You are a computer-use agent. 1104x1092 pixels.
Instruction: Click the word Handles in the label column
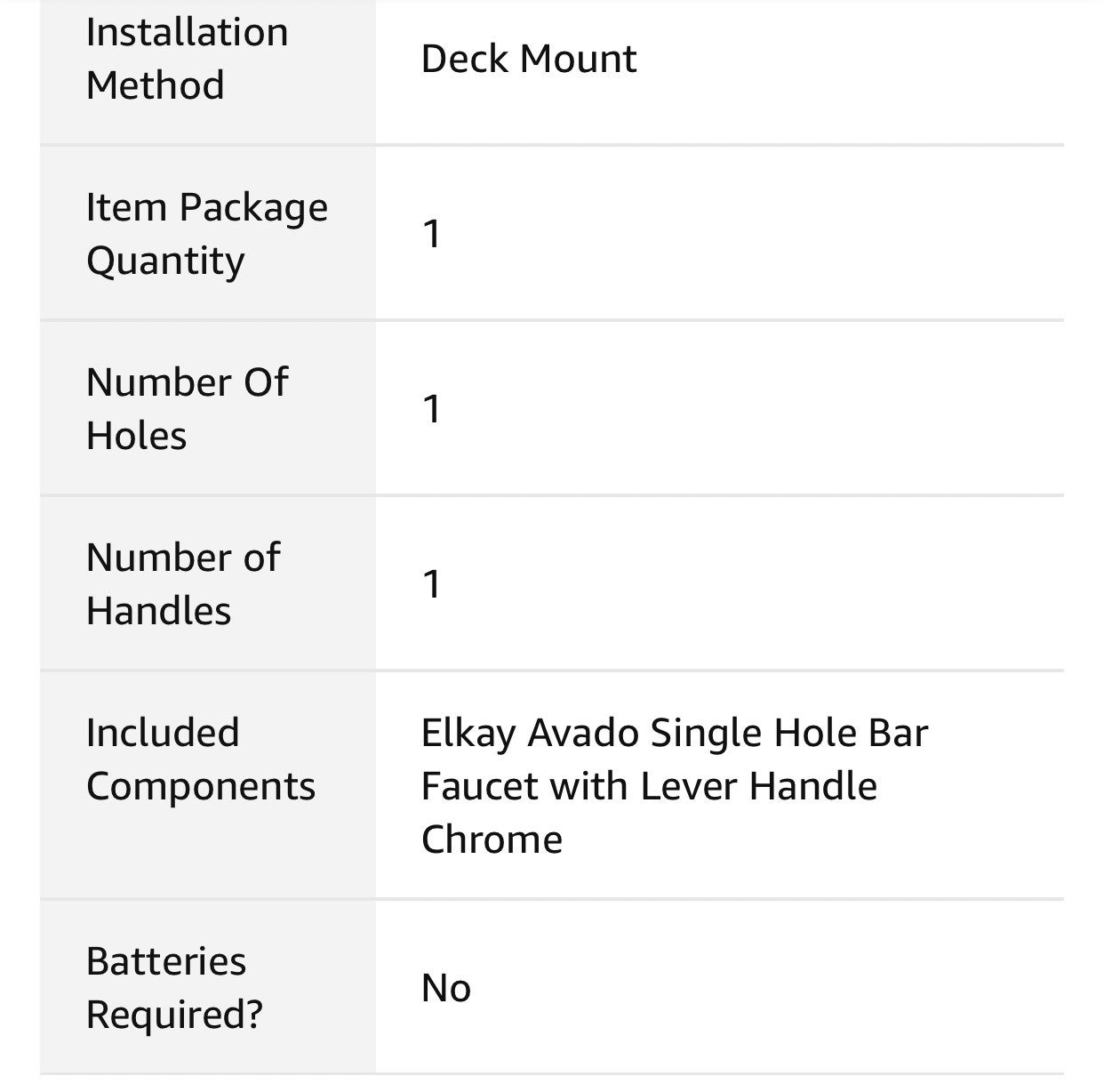click(159, 611)
